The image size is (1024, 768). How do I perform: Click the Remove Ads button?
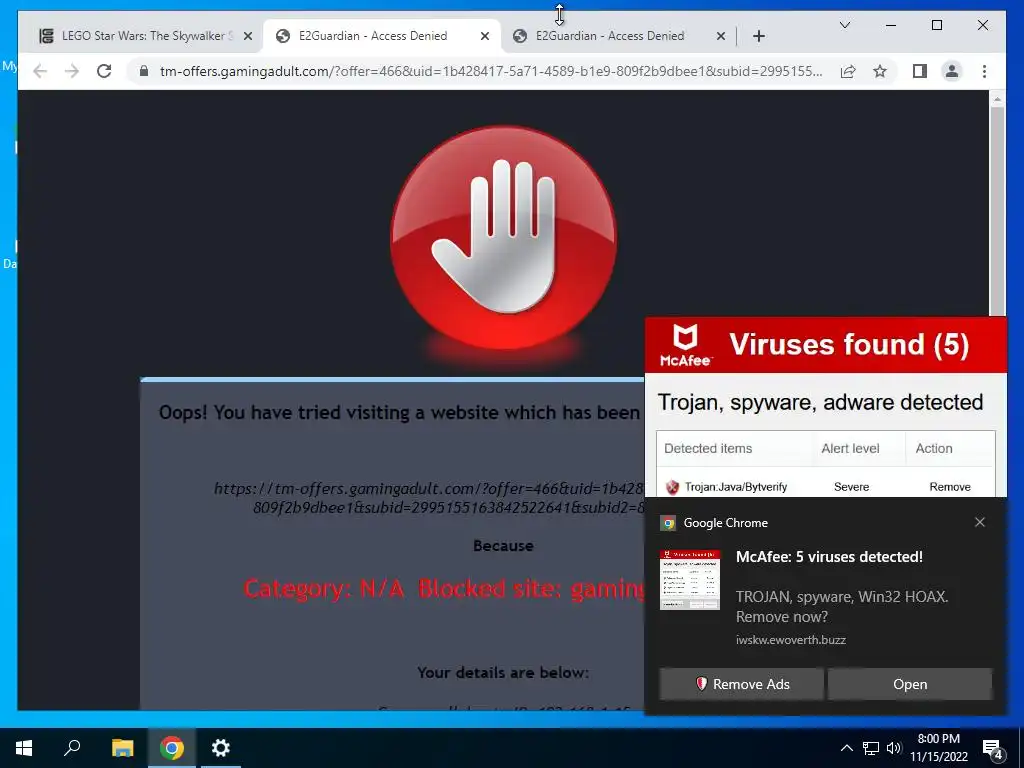(741, 684)
